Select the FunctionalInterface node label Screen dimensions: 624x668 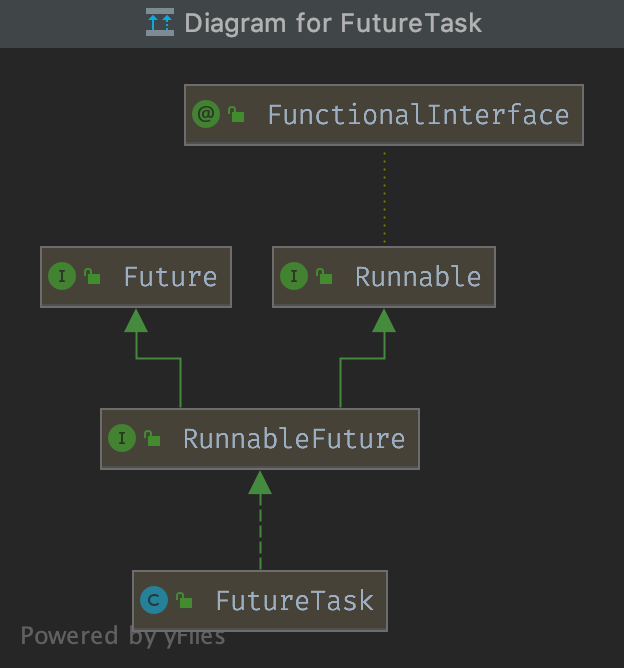coord(418,115)
